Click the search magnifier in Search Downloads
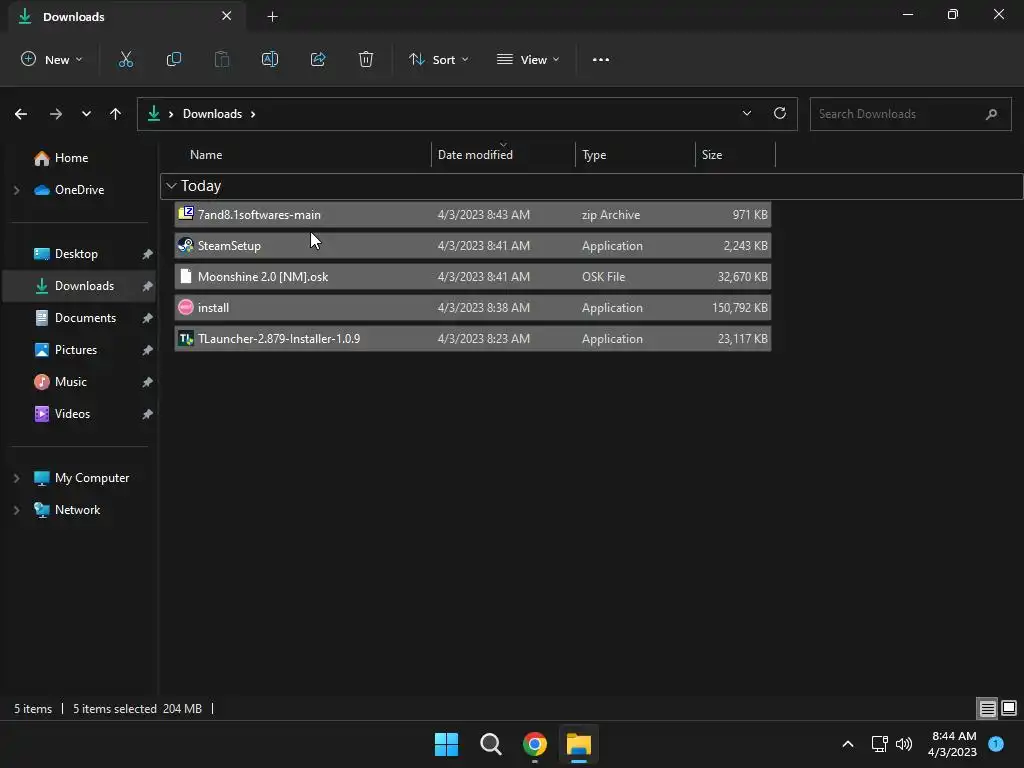 tap(991, 114)
